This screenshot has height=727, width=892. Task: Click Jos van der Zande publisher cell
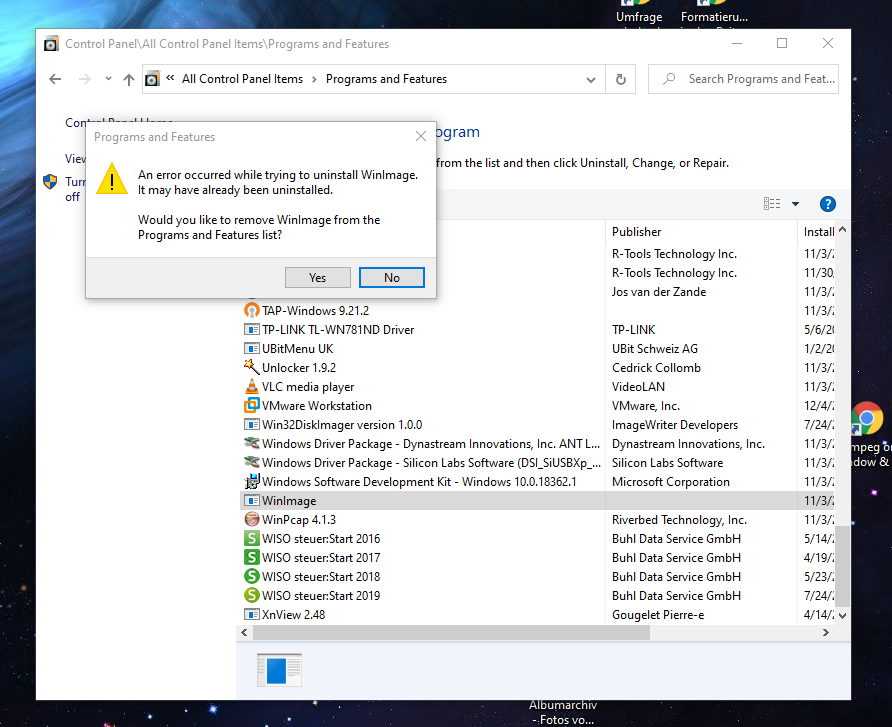pos(659,292)
